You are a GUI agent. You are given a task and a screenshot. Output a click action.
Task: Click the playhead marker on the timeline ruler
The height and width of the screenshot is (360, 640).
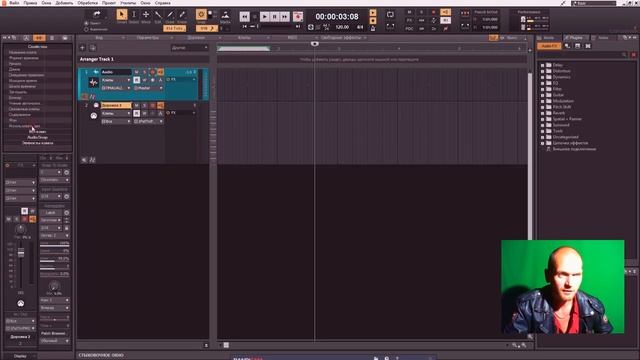click(314, 44)
